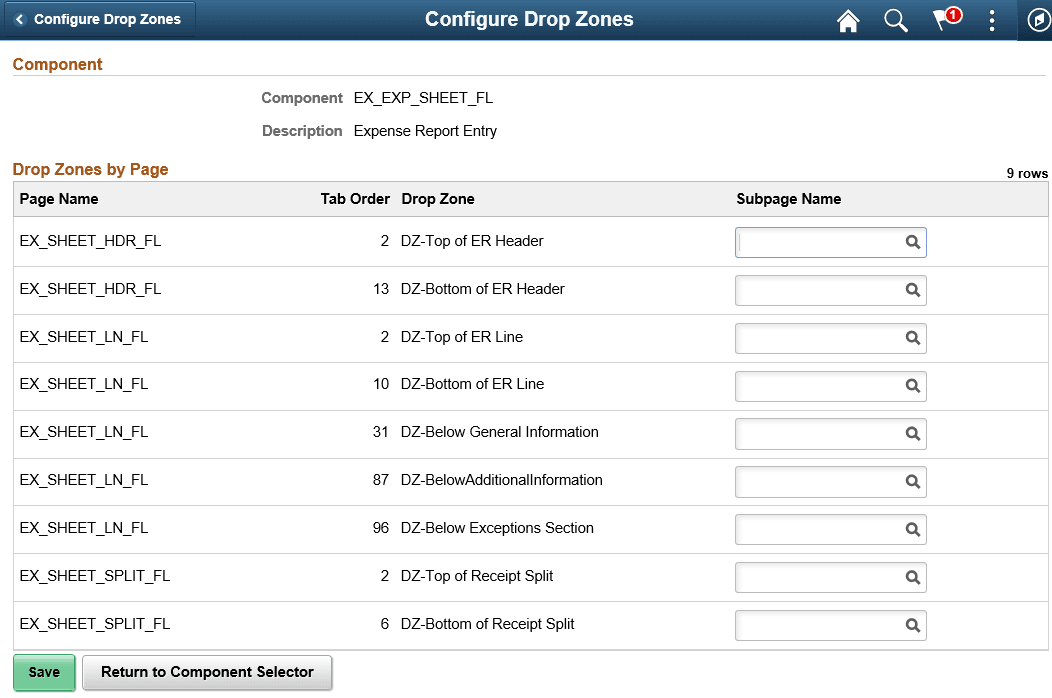Image resolution: width=1052 pixels, height=698 pixels.
Task: Save the drop zone configuration
Action: pyautogui.click(x=43, y=673)
